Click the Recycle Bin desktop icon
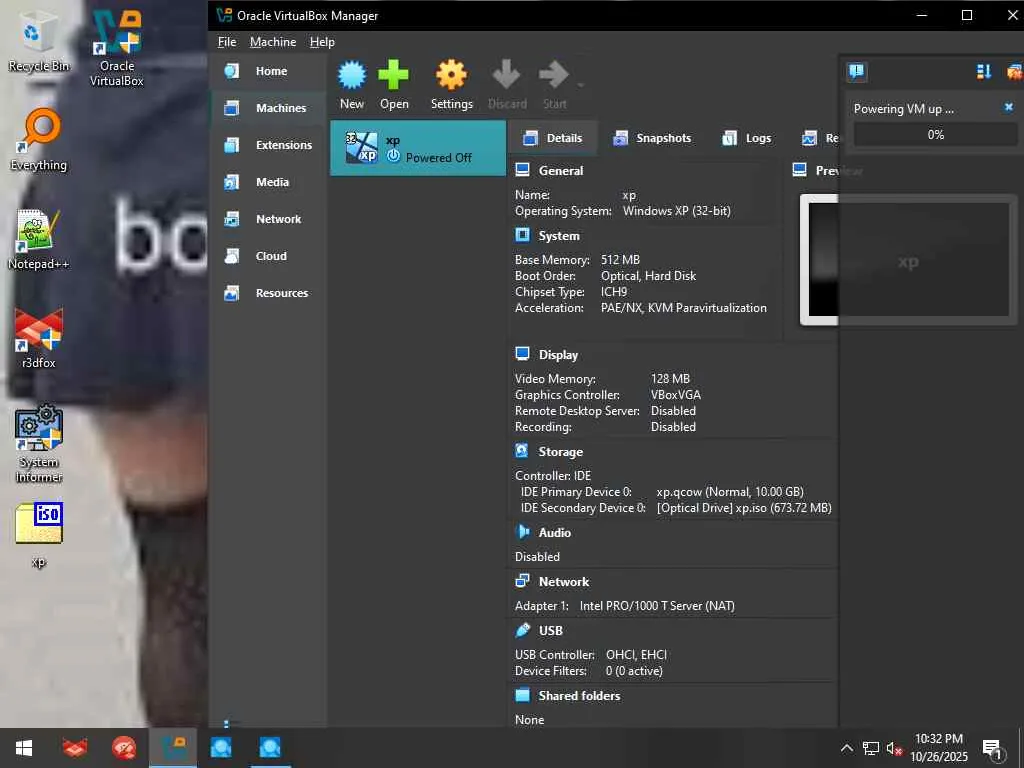Image resolution: width=1024 pixels, height=768 pixels. 39,42
